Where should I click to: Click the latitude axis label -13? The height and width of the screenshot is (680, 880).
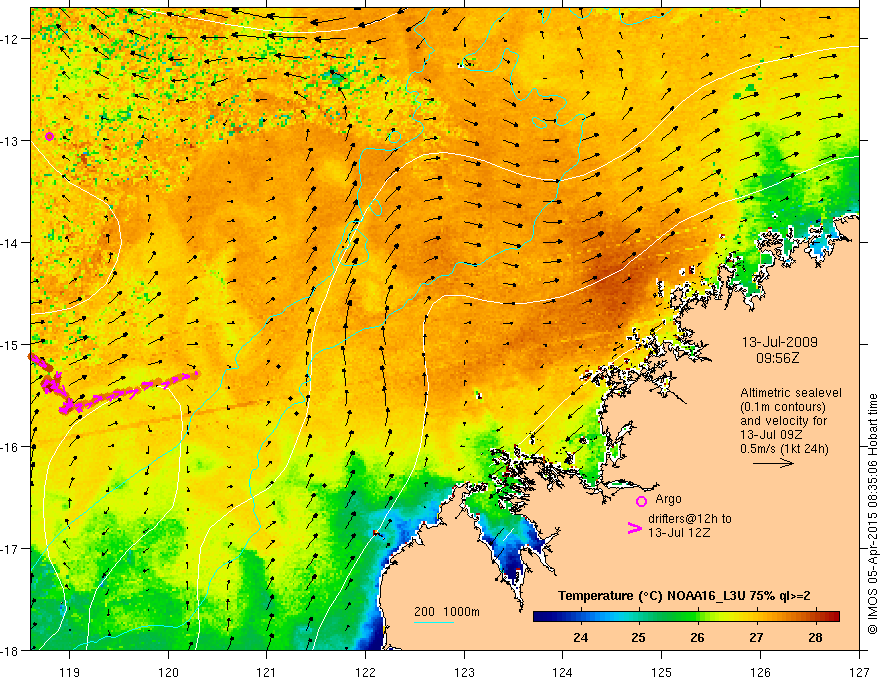point(11,141)
